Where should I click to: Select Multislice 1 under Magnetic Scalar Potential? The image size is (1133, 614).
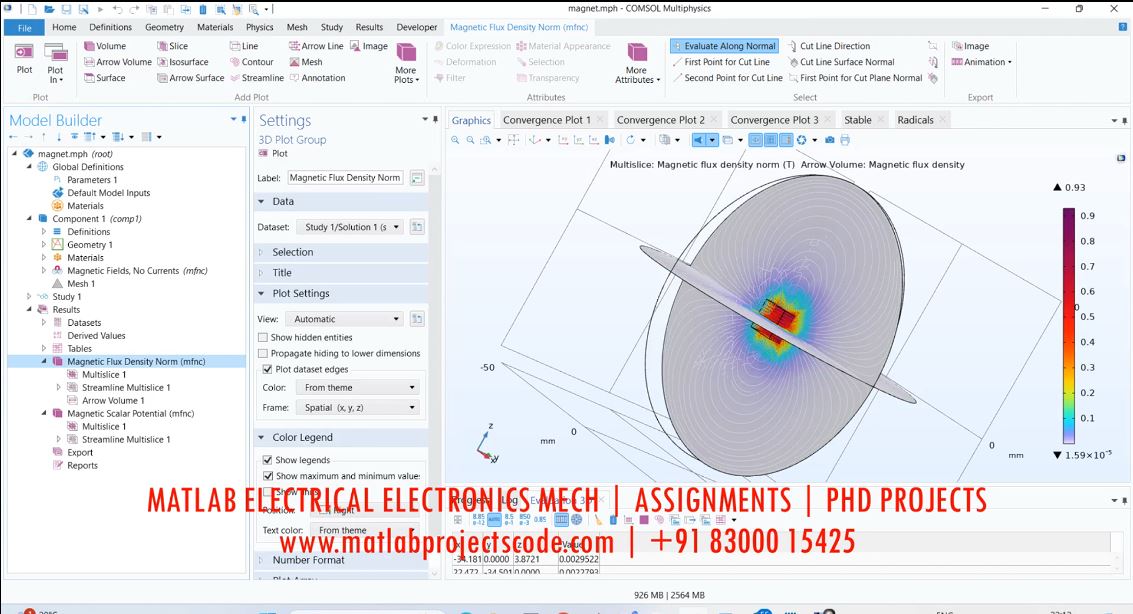[104, 427]
